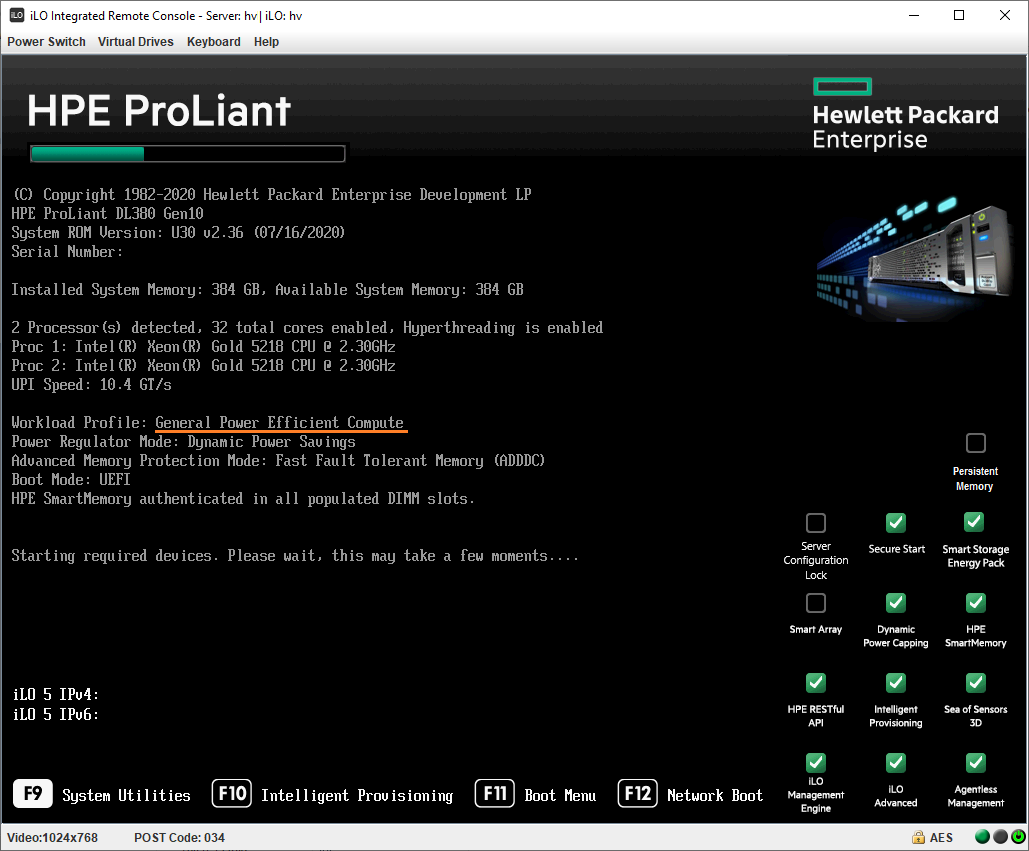Click the HPE ProLiant DL380 Gen10 line

pyautogui.click(x=108, y=214)
